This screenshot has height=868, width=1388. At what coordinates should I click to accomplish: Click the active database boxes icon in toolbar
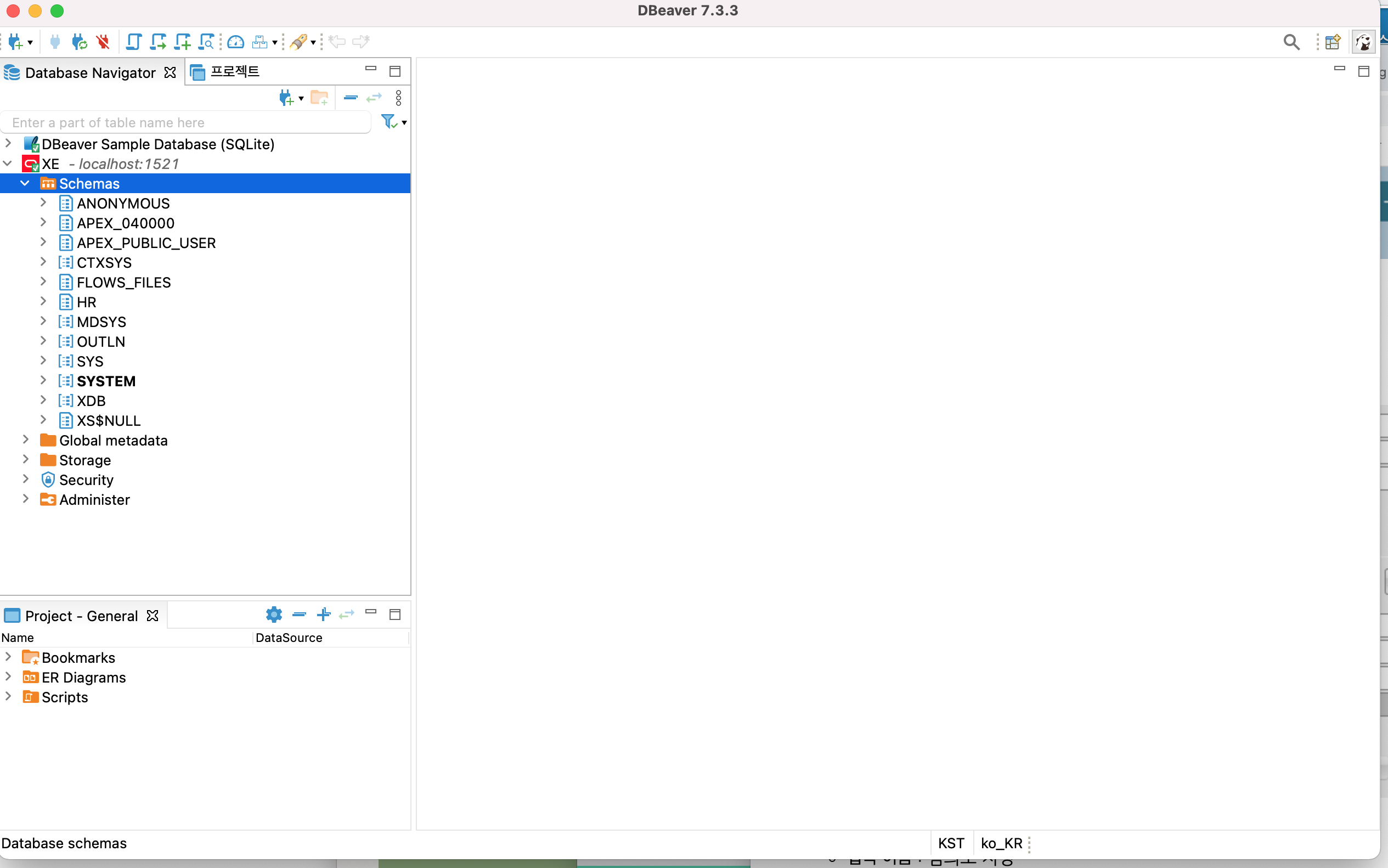260,42
